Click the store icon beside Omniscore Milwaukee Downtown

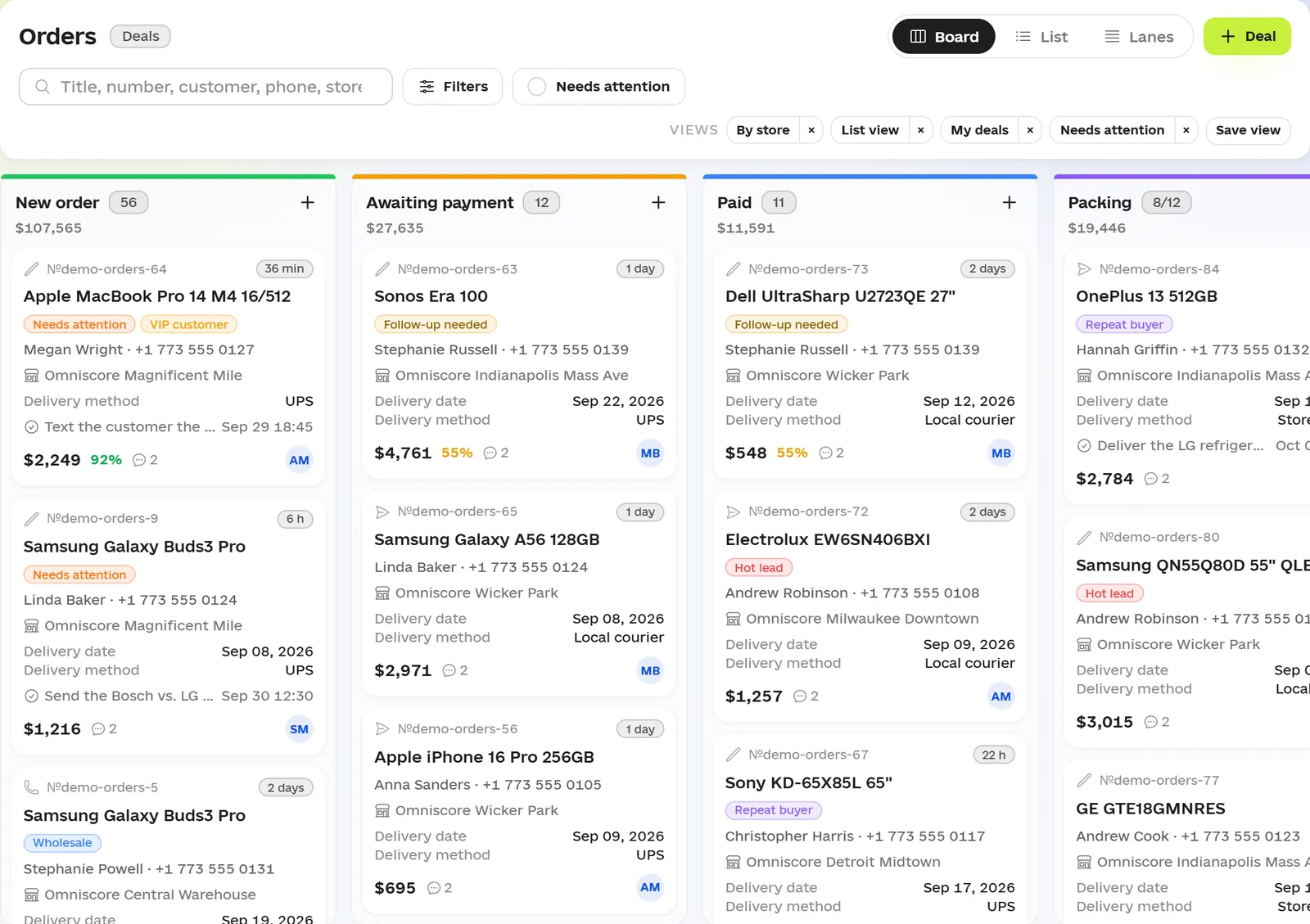click(733, 619)
